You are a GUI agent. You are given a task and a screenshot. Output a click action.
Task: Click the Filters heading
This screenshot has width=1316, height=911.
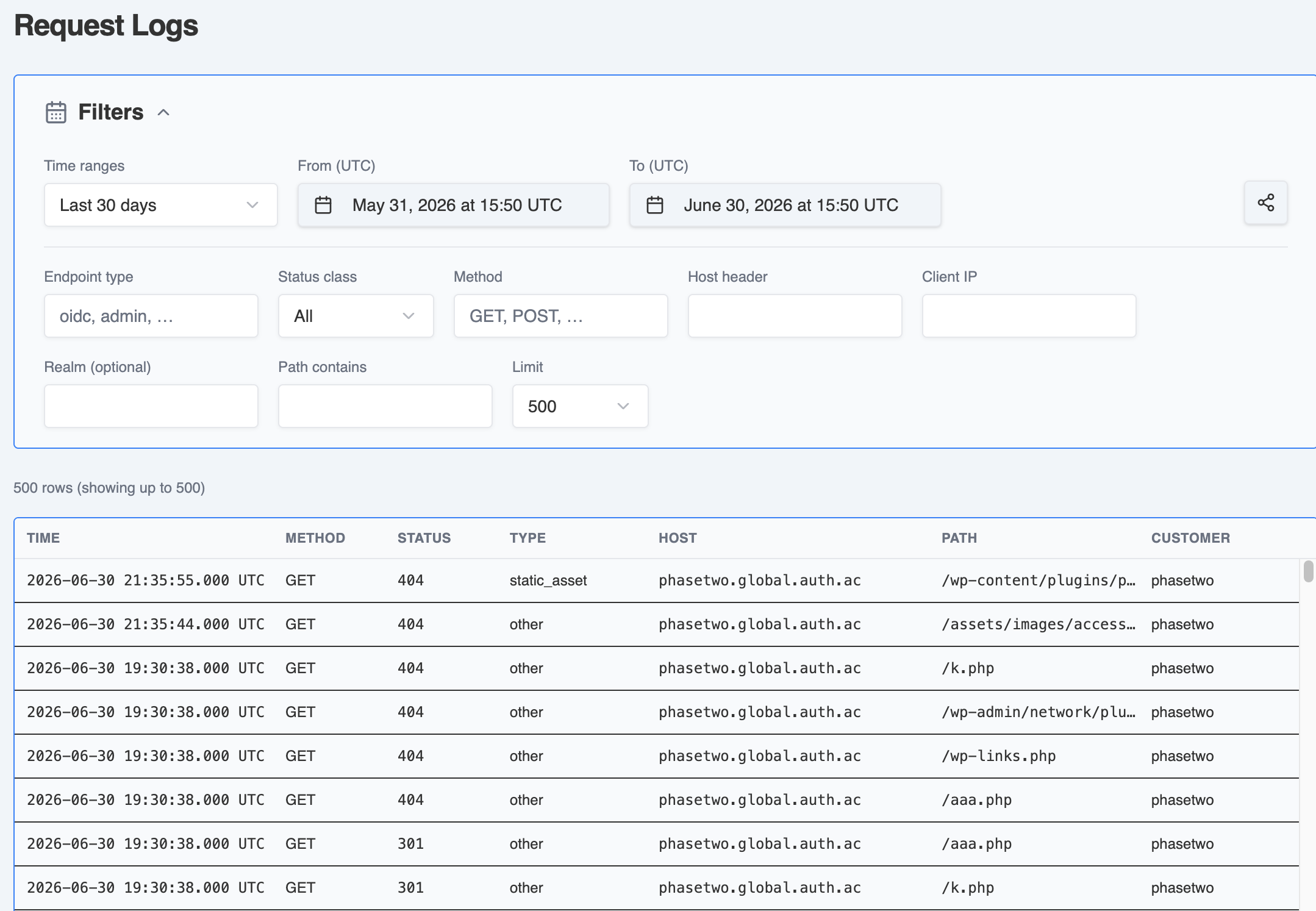[x=111, y=112]
